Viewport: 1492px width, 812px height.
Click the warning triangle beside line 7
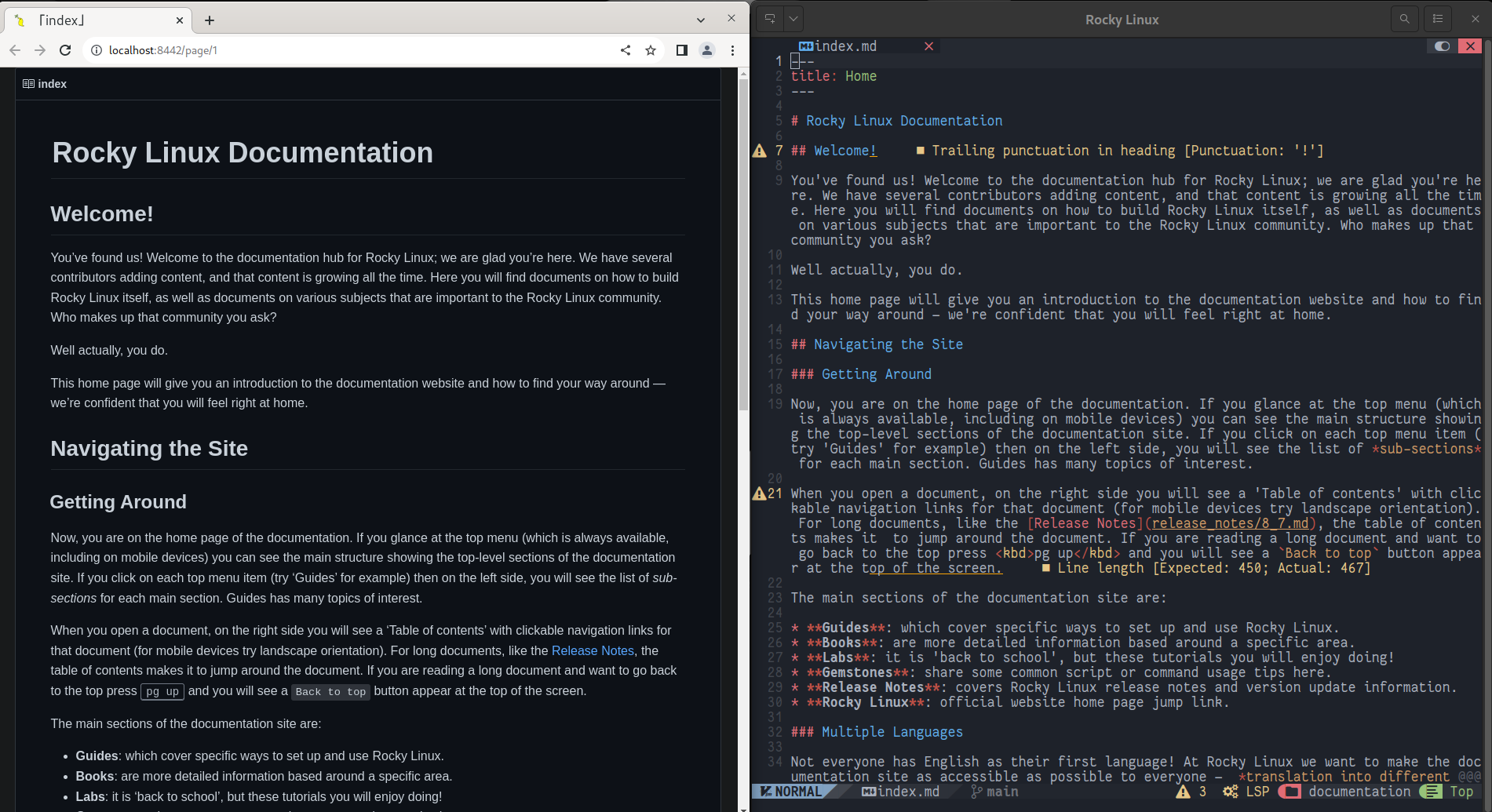(x=760, y=150)
